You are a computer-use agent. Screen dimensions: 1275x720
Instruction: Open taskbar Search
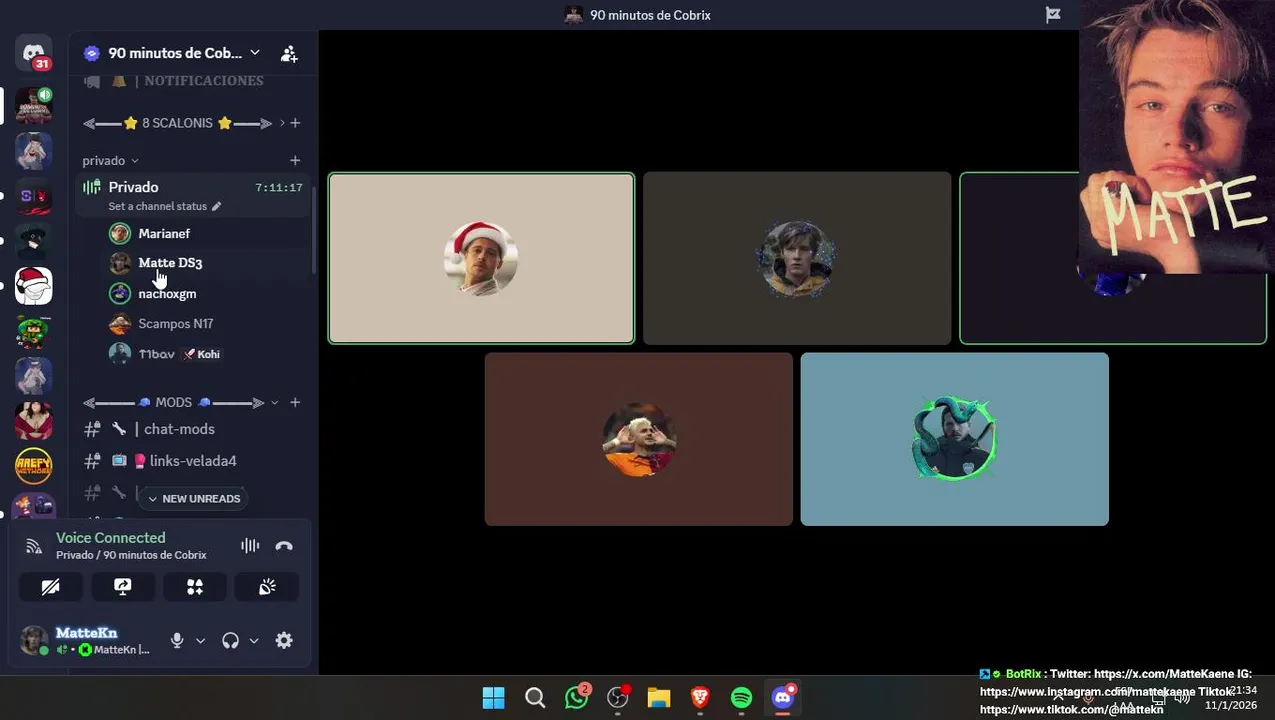pyautogui.click(x=535, y=697)
